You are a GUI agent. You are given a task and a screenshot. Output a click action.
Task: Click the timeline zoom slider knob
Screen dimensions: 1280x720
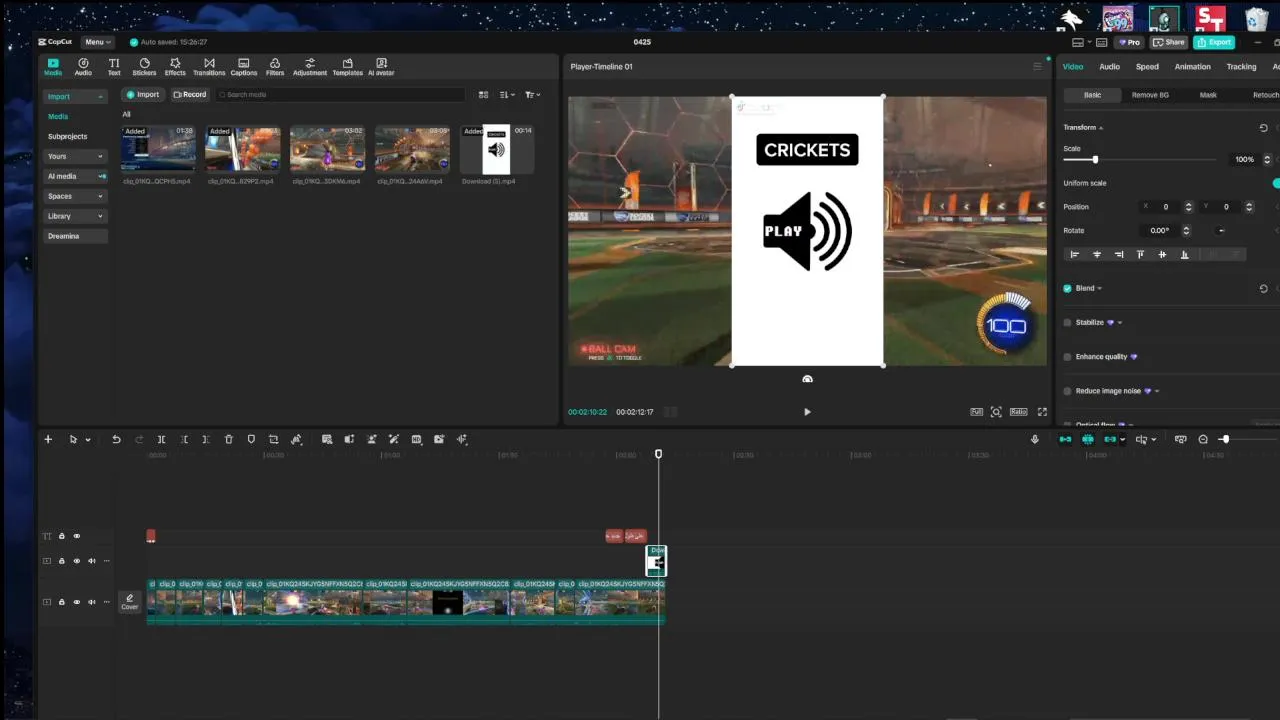click(x=1224, y=439)
